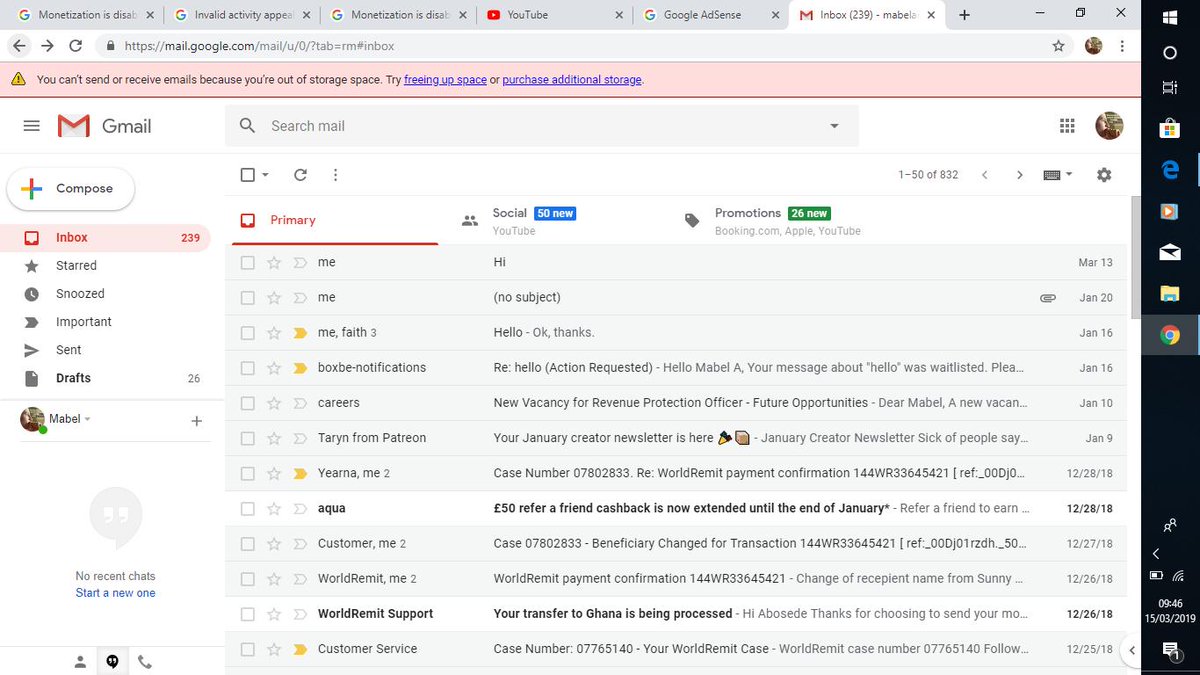Screen dimensions: 1200x675
Task: Go to the newer page arrow
Action: pyautogui.click(x=984, y=175)
